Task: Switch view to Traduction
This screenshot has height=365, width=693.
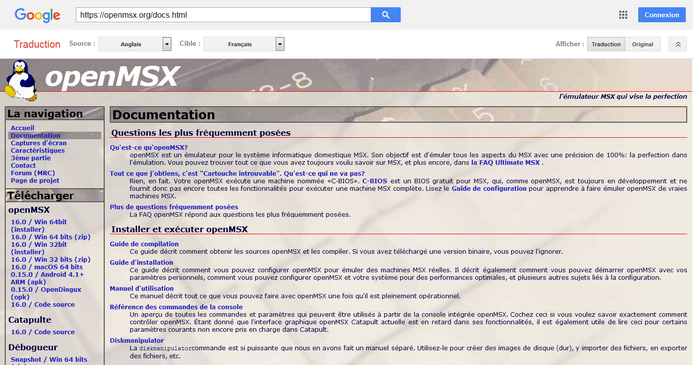Action: click(606, 44)
